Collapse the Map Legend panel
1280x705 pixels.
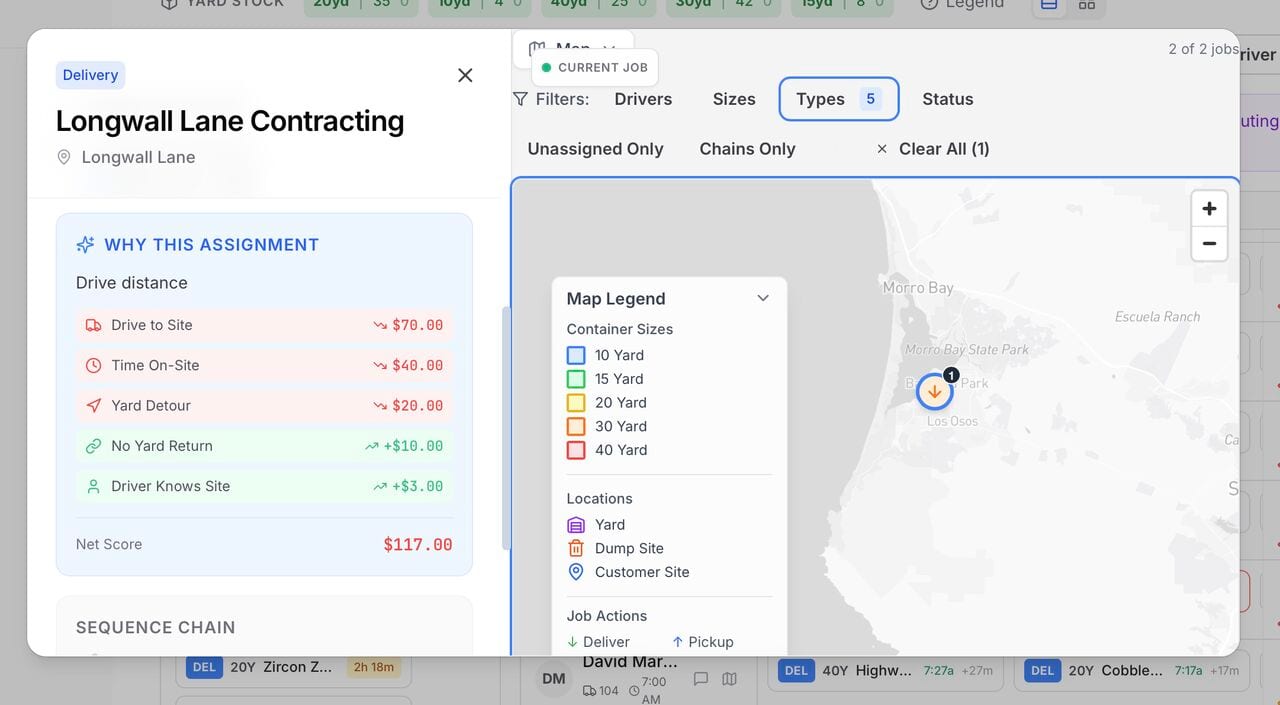click(763, 298)
